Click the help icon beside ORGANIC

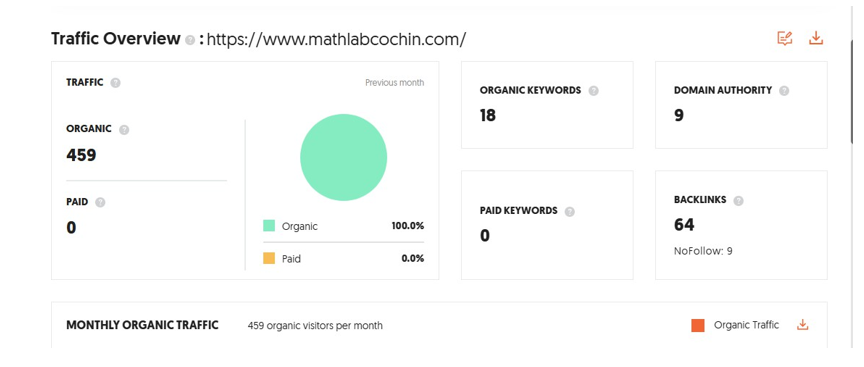pyautogui.click(x=124, y=129)
